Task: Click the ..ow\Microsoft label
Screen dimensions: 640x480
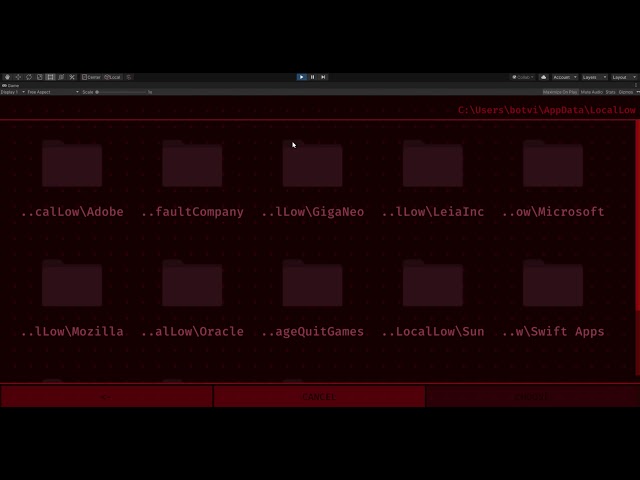Action: (x=553, y=212)
